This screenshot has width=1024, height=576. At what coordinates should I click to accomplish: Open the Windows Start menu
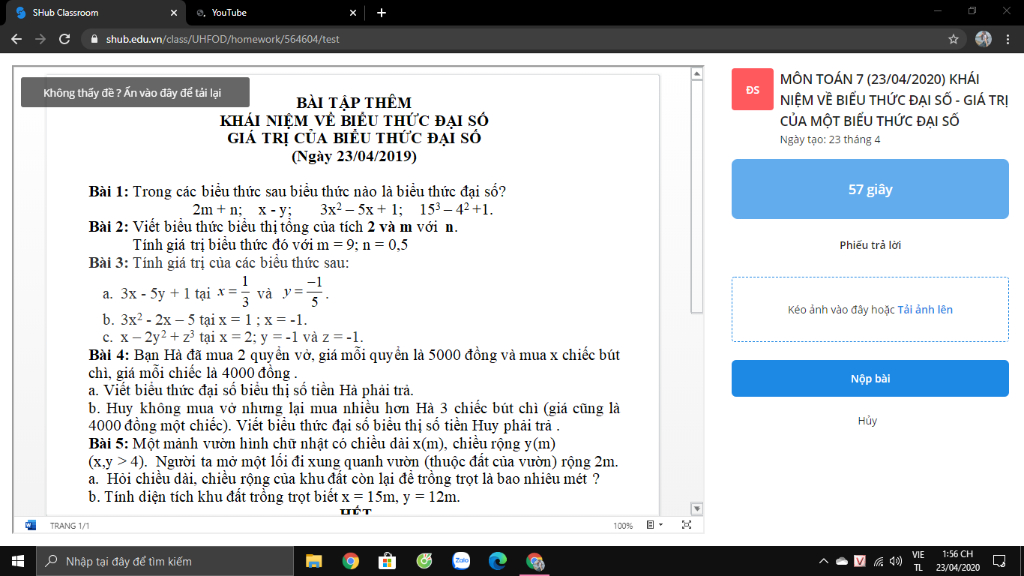point(18,561)
